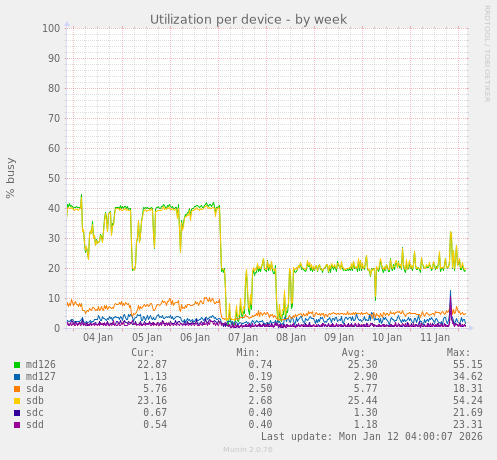Click md126 average value 25.30

pos(363,365)
